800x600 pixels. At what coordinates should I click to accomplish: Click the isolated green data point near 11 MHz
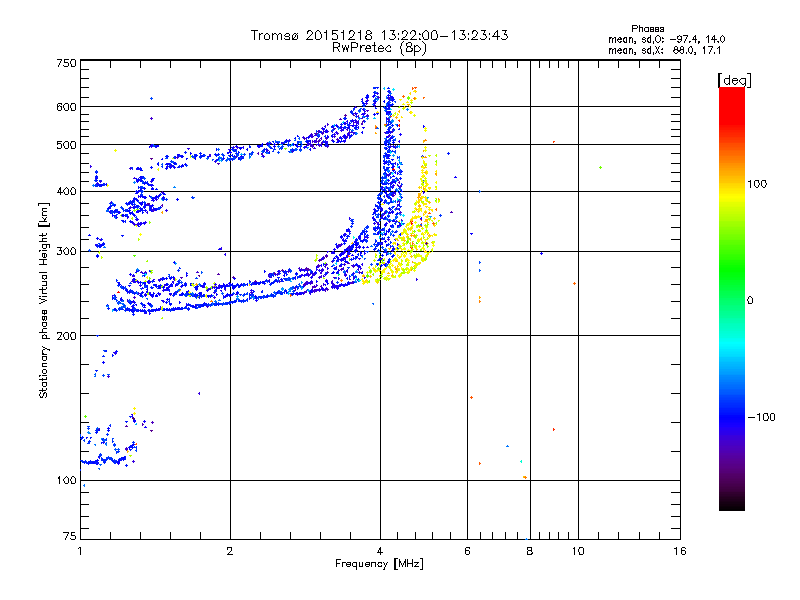(x=601, y=167)
